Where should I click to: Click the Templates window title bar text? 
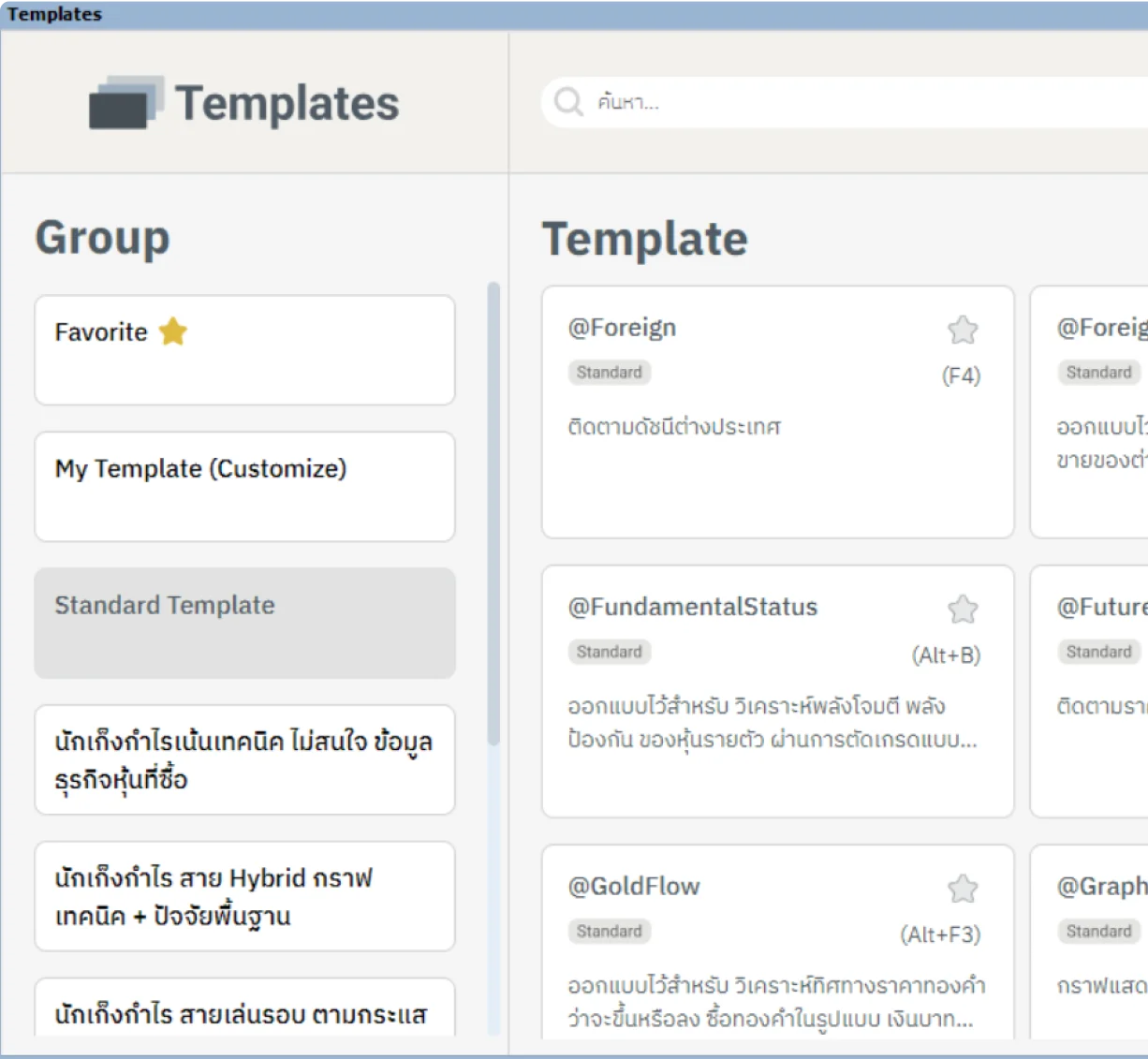coord(54,14)
